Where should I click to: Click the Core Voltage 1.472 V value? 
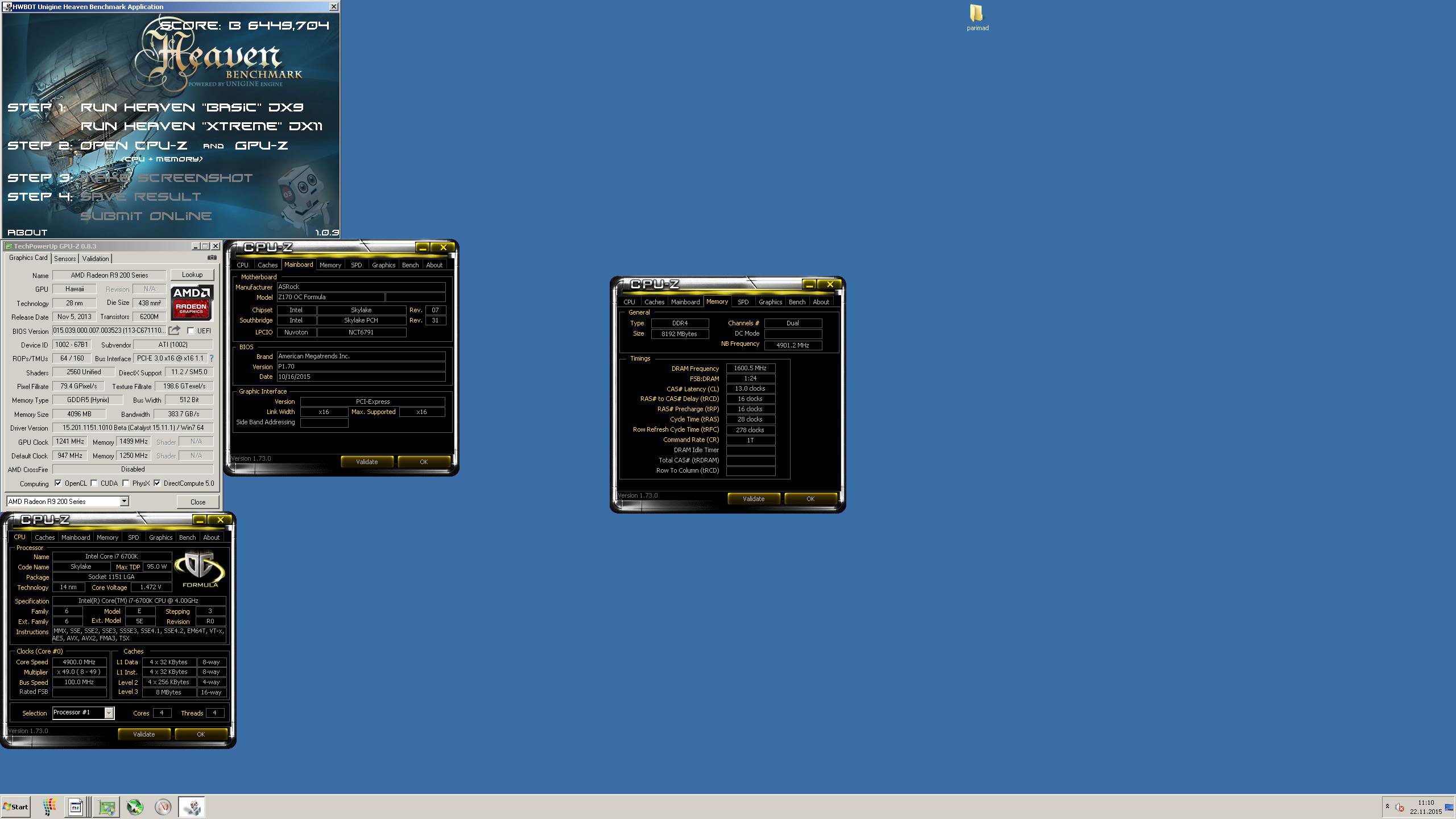[x=151, y=587]
